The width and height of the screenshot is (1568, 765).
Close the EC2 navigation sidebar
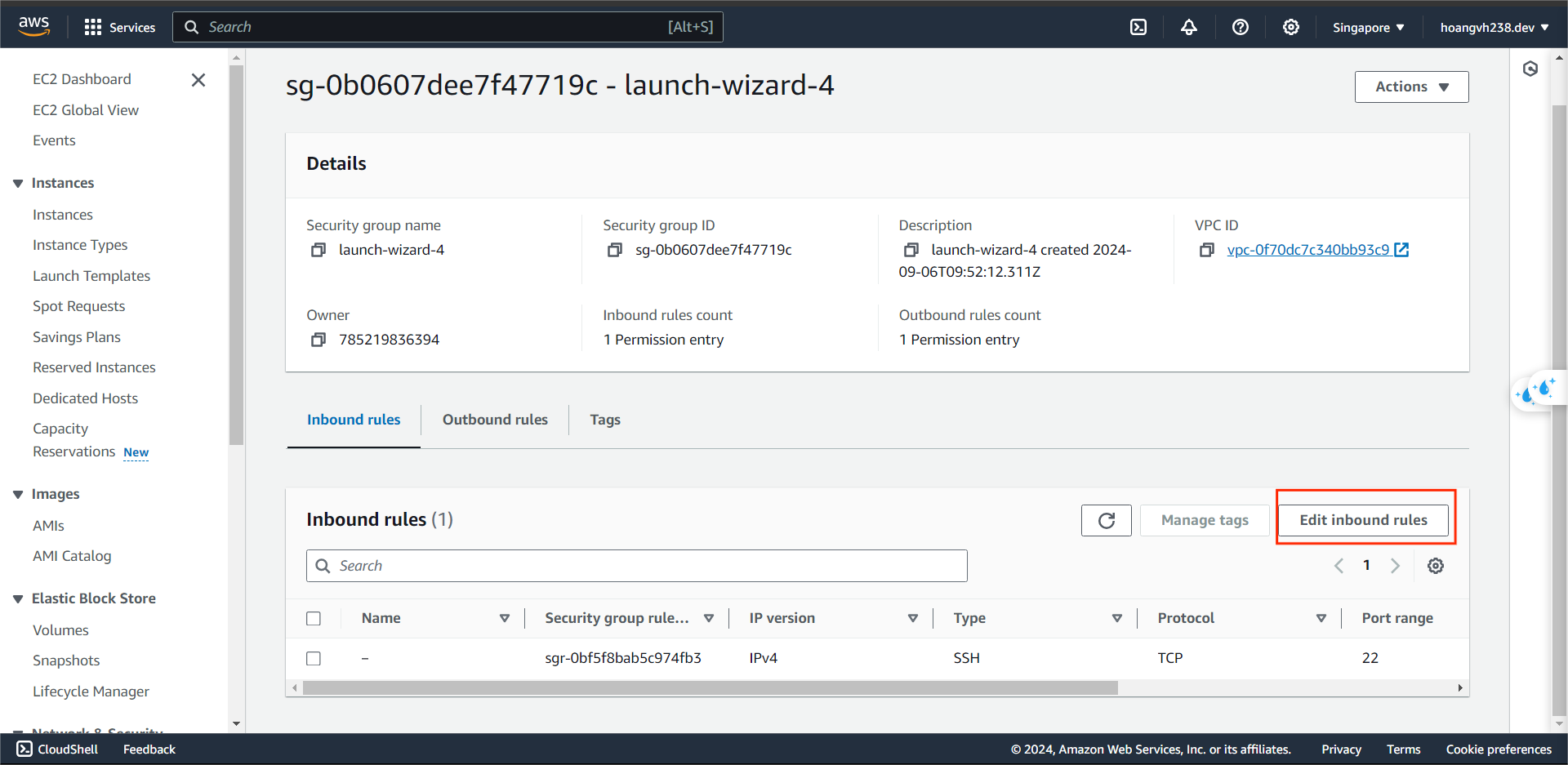click(x=198, y=80)
